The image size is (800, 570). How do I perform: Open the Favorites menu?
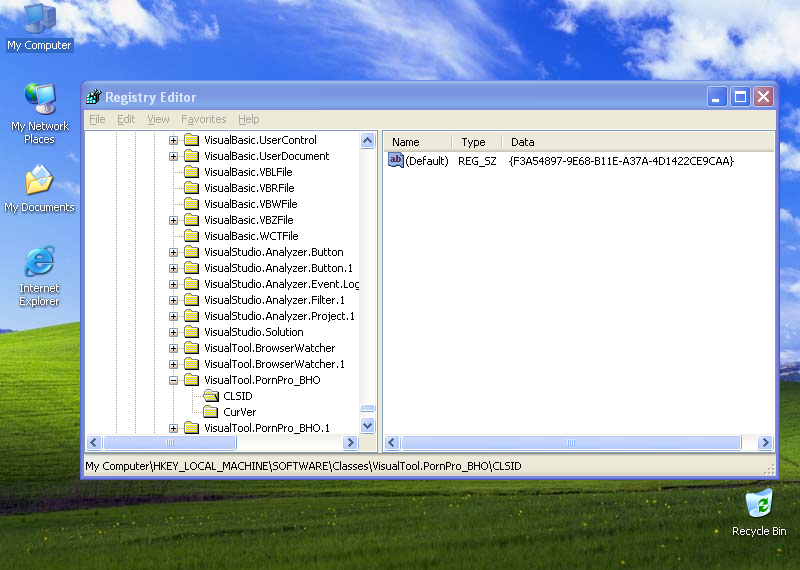tap(204, 119)
